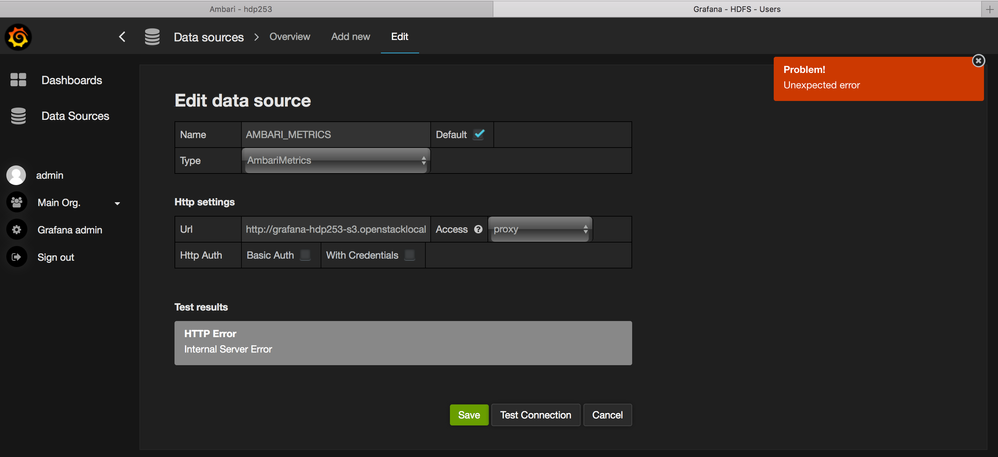Click the Url input field
The height and width of the screenshot is (457, 998).
click(x=335, y=229)
